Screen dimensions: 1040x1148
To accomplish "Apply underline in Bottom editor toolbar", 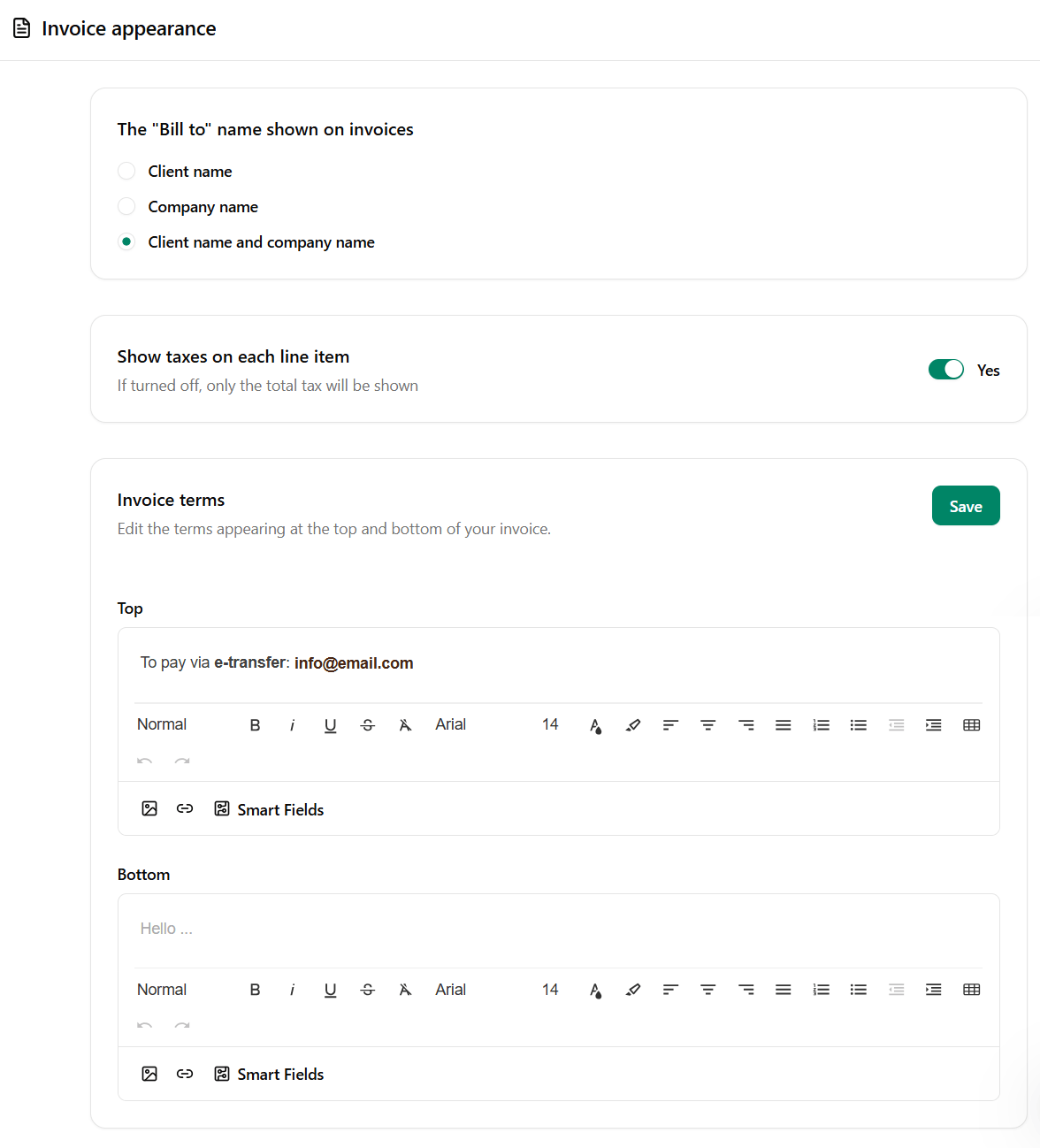I will click(x=330, y=990).
